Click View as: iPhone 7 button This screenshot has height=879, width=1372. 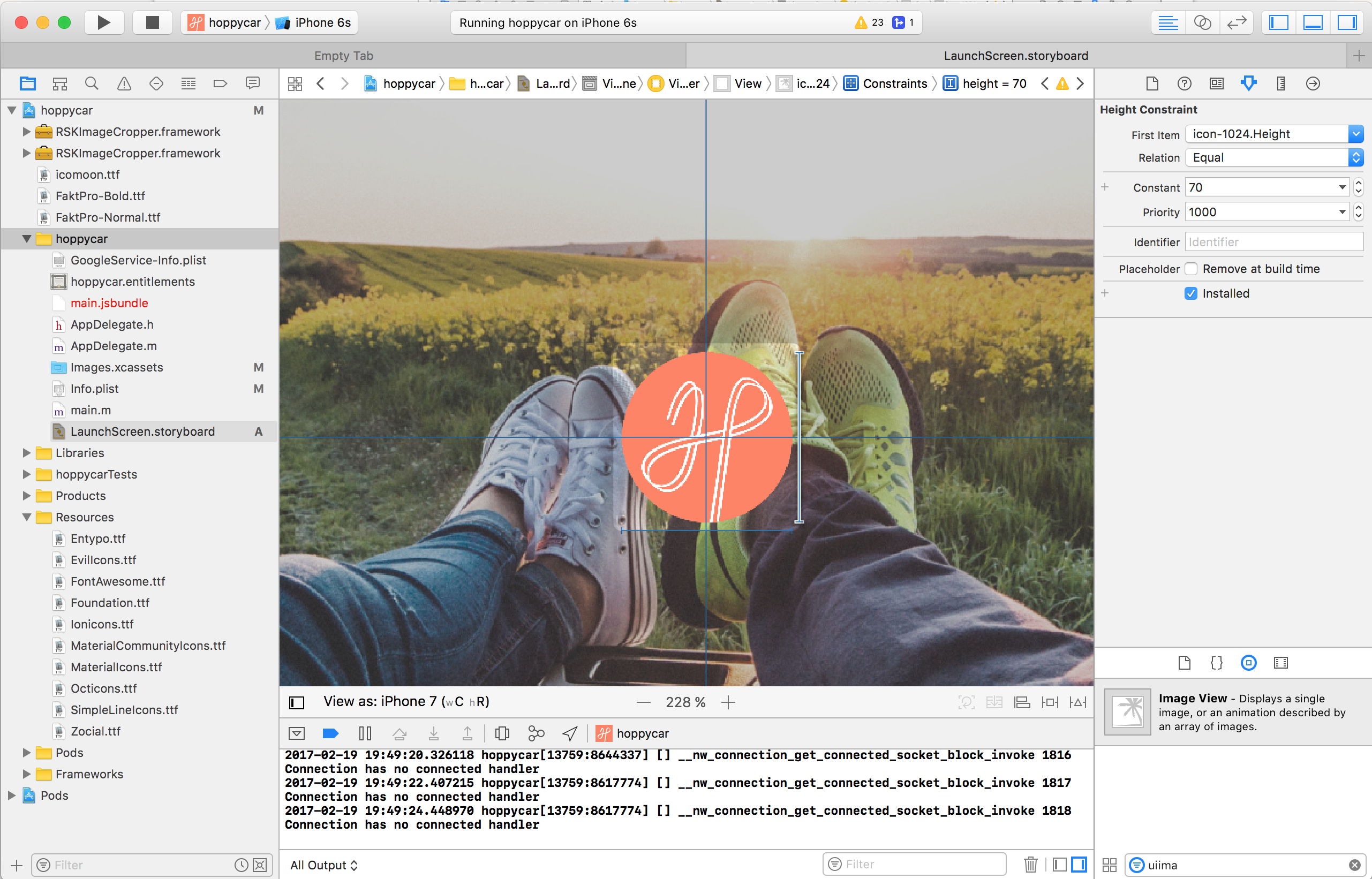(x=406, y=701)
